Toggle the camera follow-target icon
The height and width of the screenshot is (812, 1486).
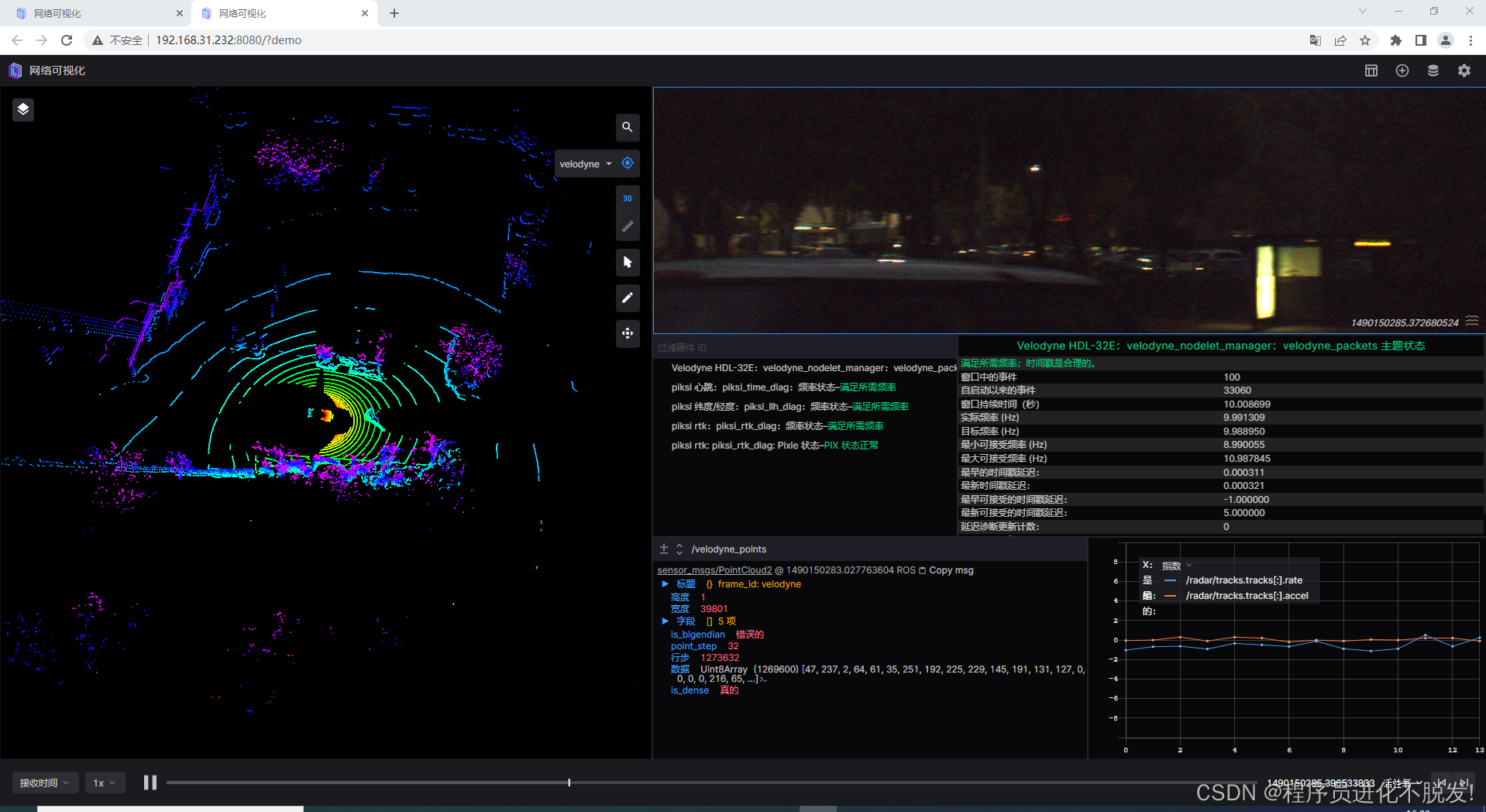click(x=628, y=163)
